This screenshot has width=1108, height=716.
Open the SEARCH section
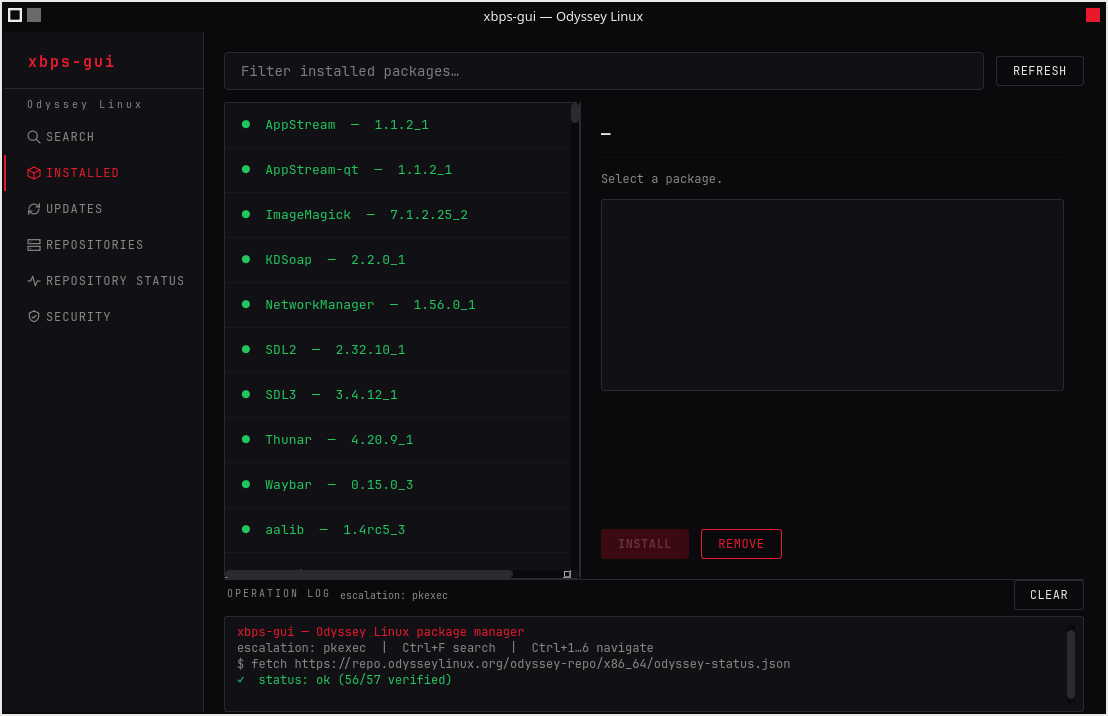pos(103,137)
